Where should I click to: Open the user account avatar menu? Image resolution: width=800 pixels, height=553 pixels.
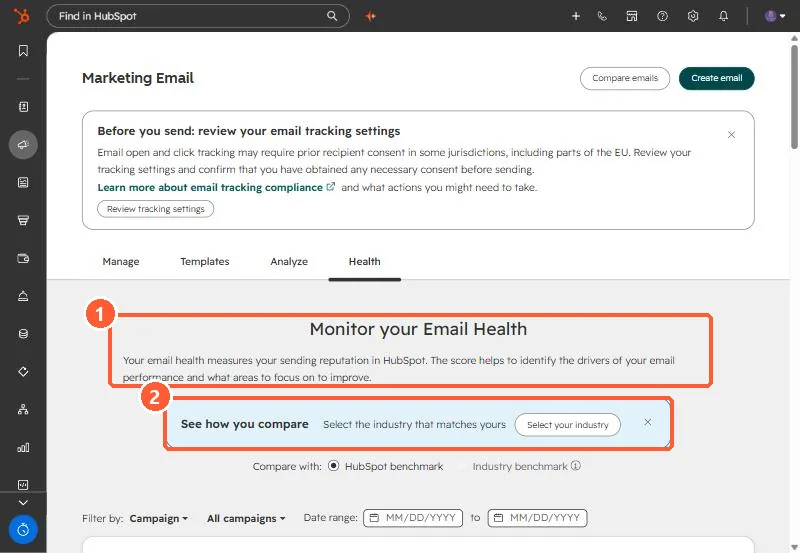(774, 16)
